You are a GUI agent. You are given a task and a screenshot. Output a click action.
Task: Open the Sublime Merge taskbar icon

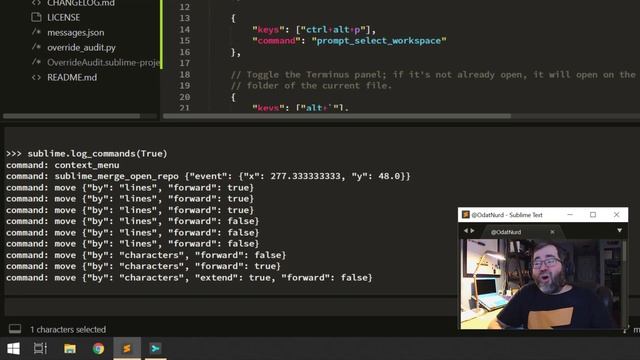(155, 349)
